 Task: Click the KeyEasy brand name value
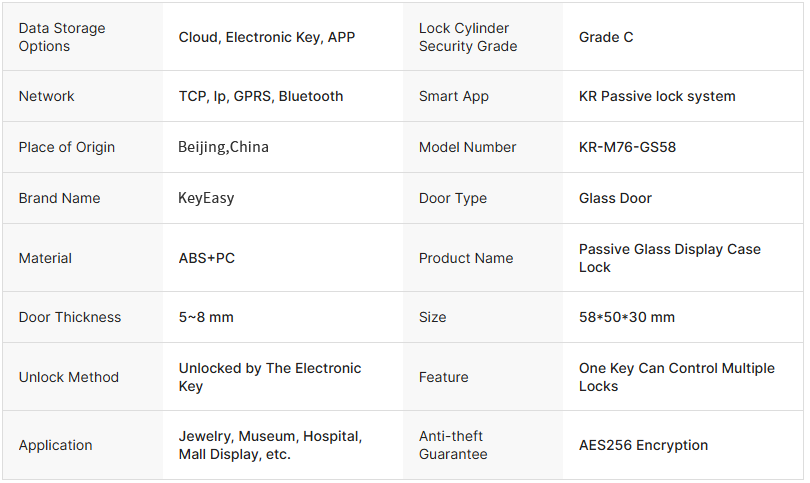[x=206, y=198]
